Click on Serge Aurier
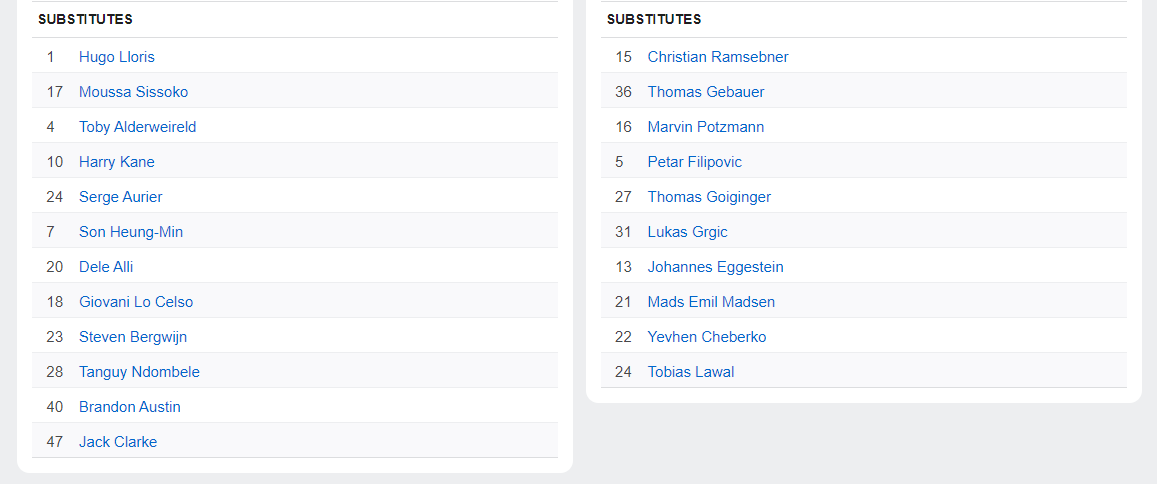Screen dimensions: 1157x484 120,197
